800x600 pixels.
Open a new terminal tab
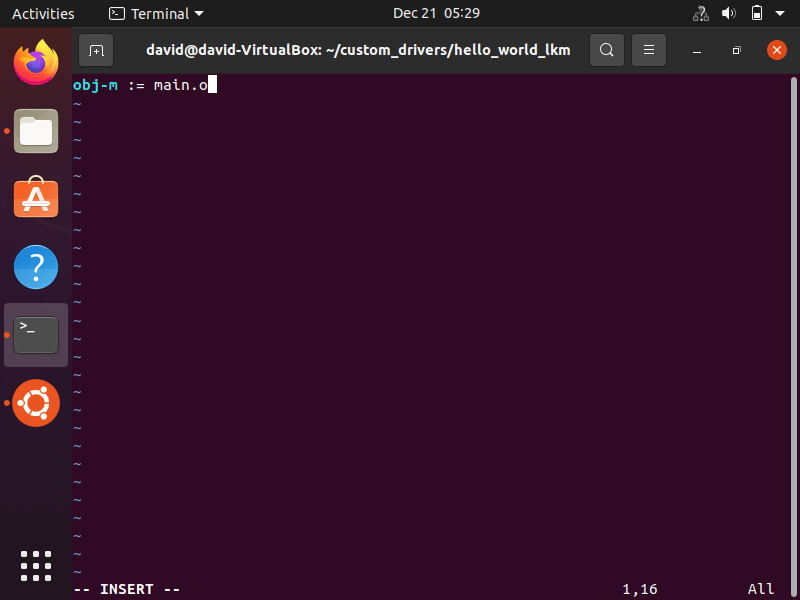[x=95, y=50]
